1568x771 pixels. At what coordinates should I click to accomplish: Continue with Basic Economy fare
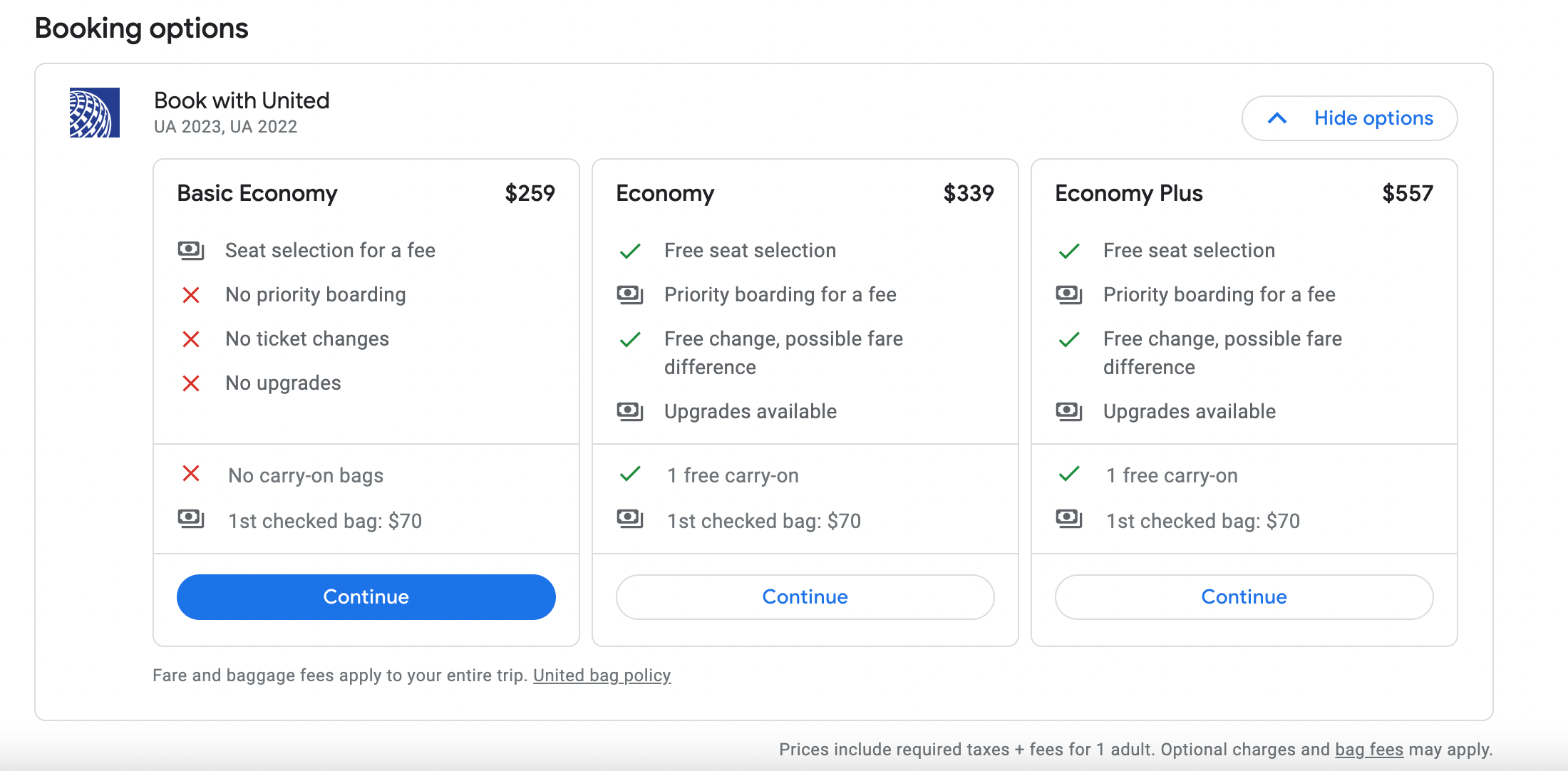(x=366, y=597)
